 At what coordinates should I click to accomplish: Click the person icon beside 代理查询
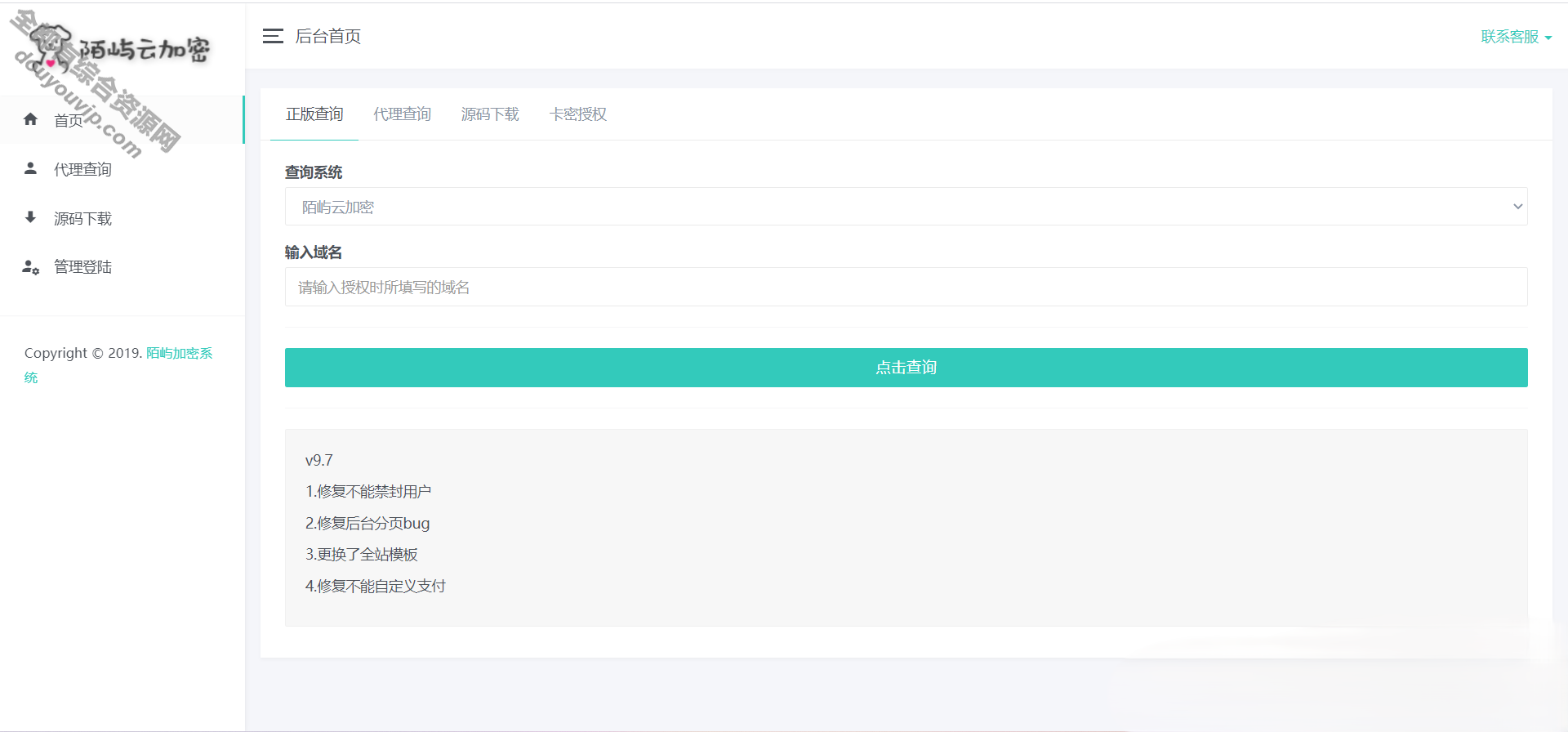[31, 168]
